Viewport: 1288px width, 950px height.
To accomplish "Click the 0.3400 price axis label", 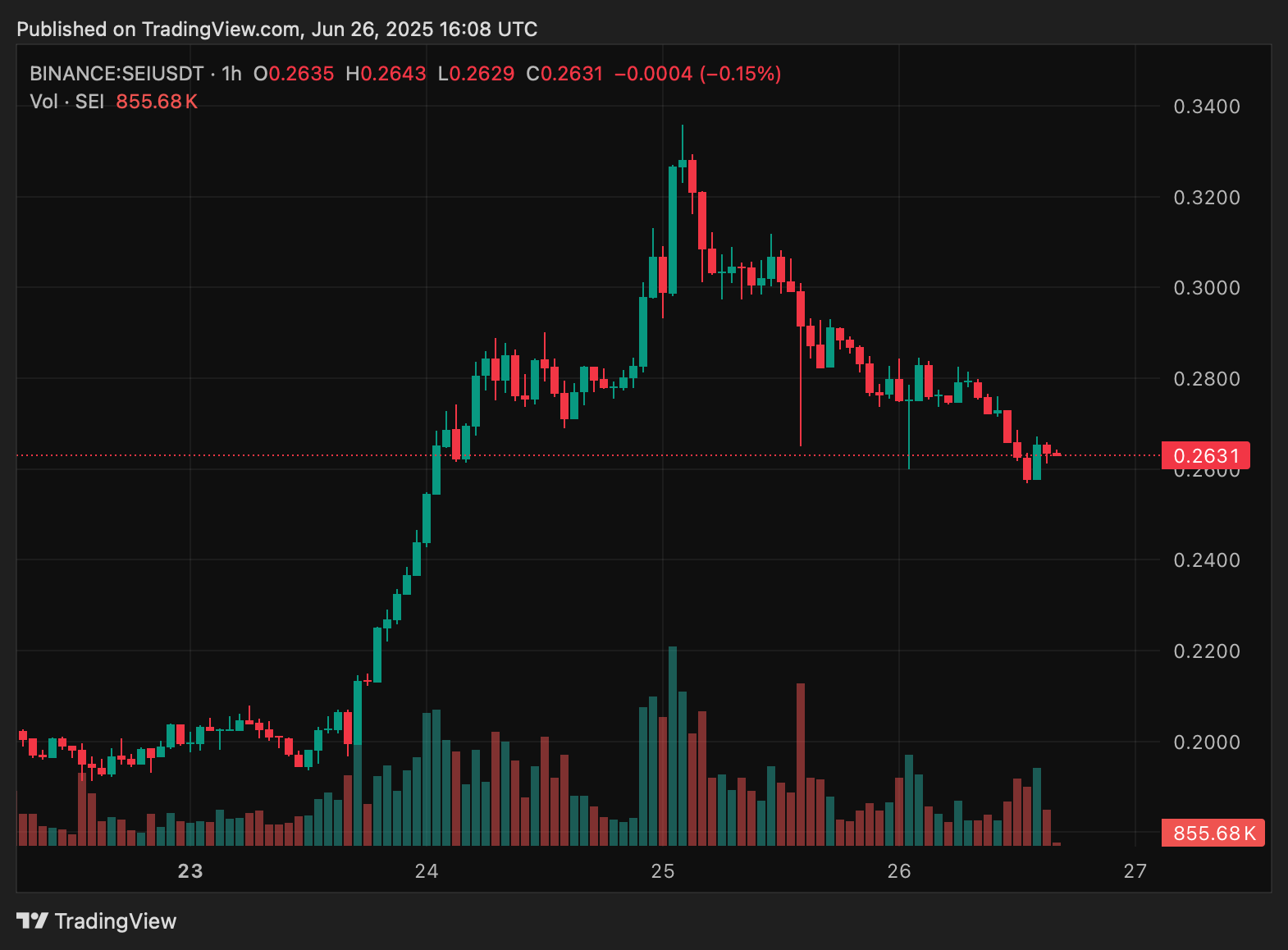I will click(1206, 107).
